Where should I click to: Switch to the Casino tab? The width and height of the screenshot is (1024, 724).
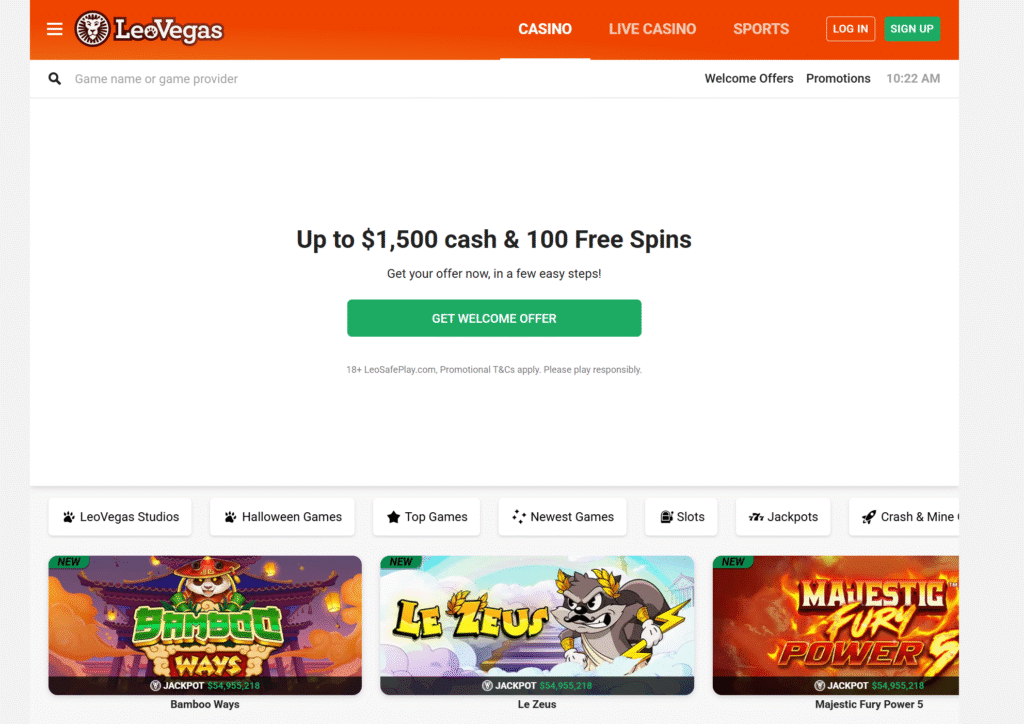[x=545, y=29]
